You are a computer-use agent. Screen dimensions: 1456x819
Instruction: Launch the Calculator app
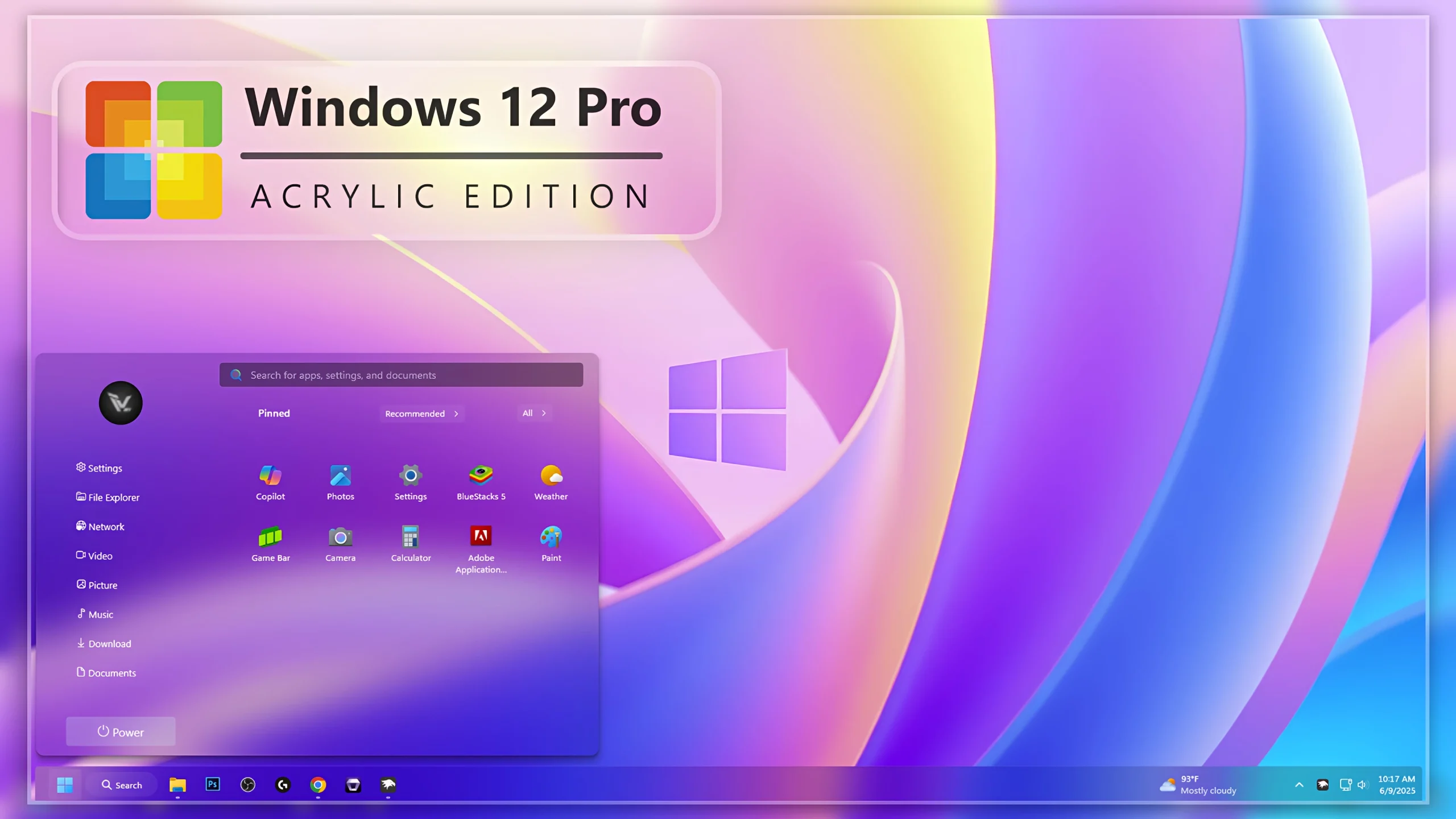pyautogui.click(x=410, y=544)
